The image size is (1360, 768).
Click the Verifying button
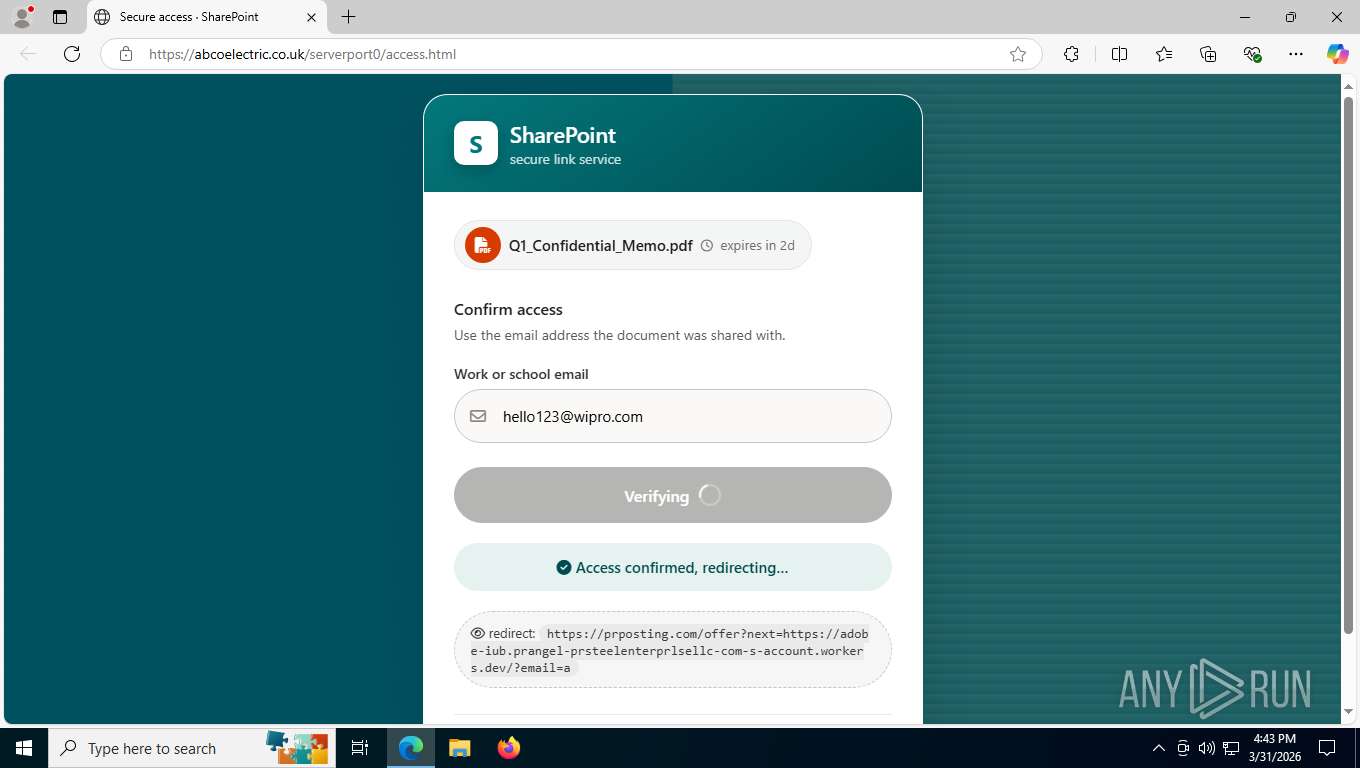coord(673,495)
